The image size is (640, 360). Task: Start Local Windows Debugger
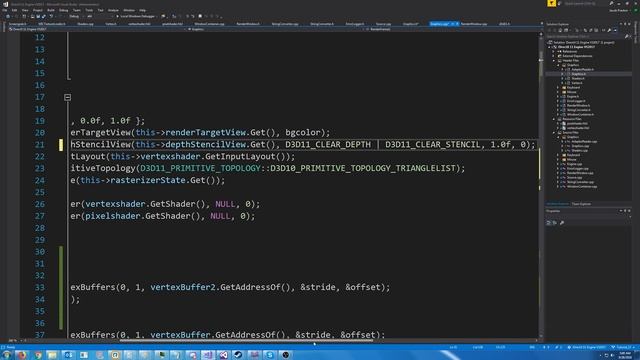pos(137,16)
